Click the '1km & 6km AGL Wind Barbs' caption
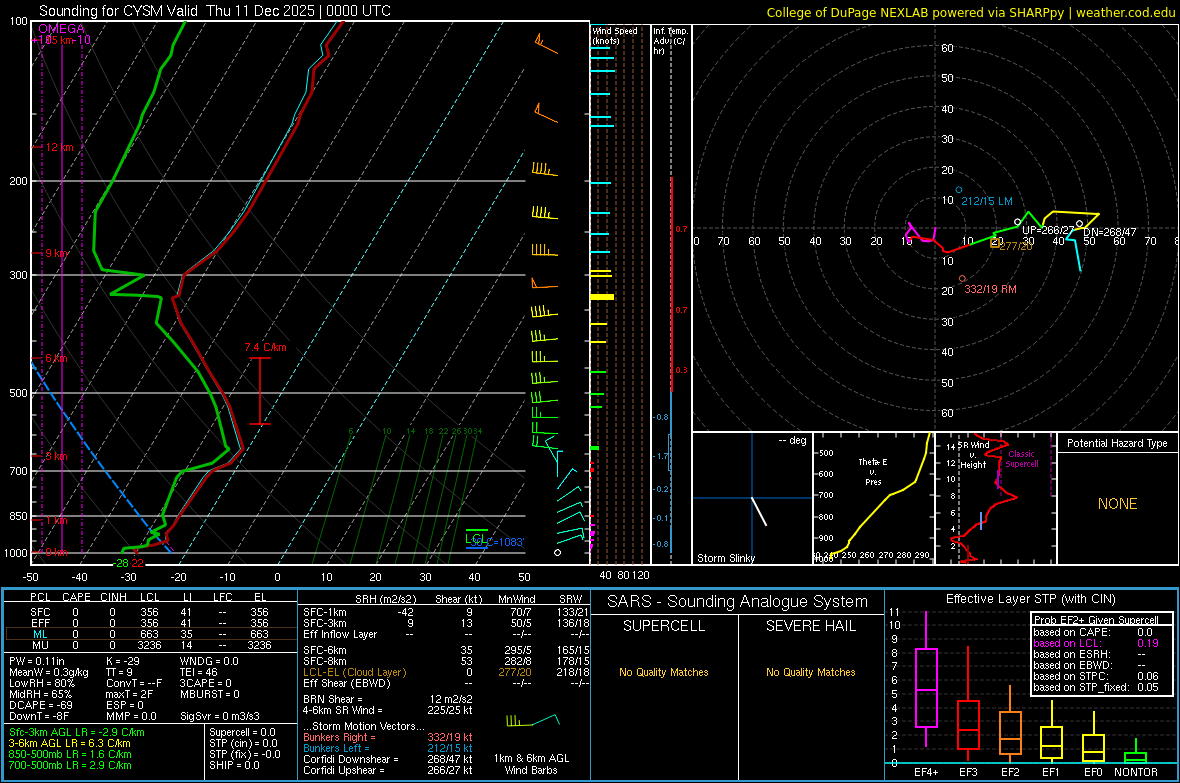The height and width of the screenshot is (783, 1180). coord(531,764)
